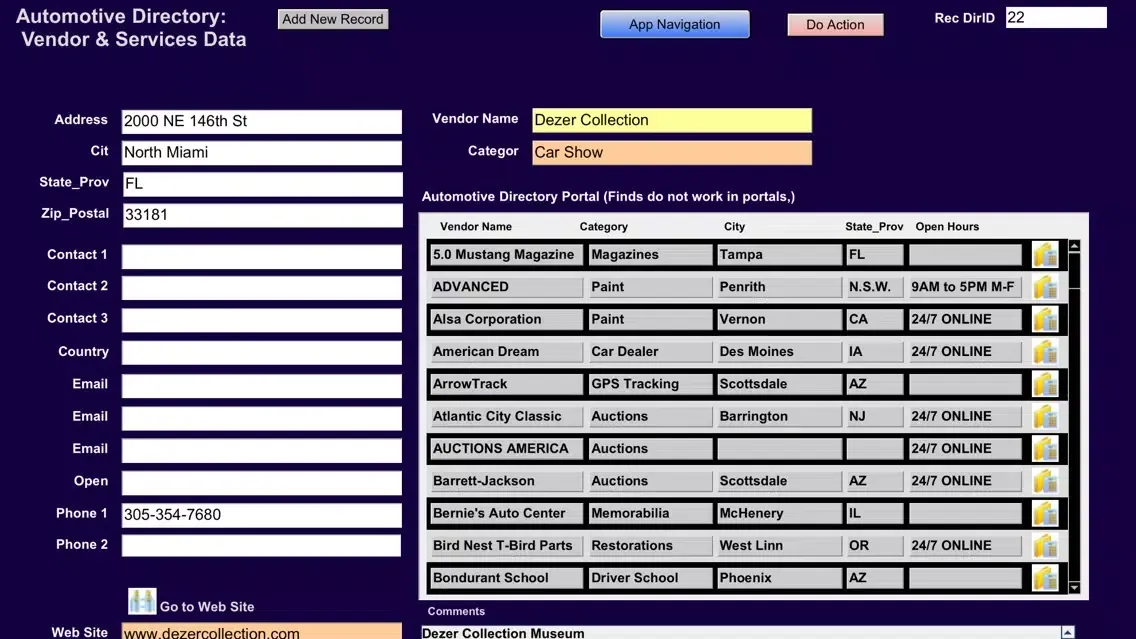Click the "Vernon" city cell

(780, 320)
